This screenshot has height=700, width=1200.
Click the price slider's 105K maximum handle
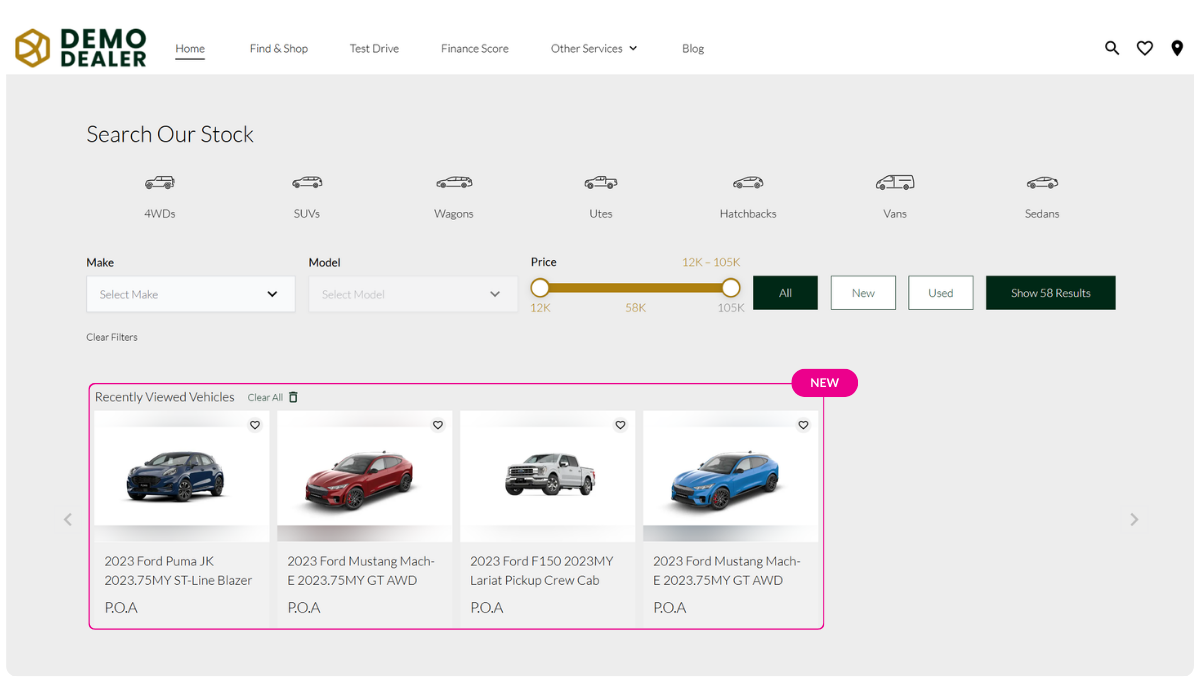[x=731, y=288]
